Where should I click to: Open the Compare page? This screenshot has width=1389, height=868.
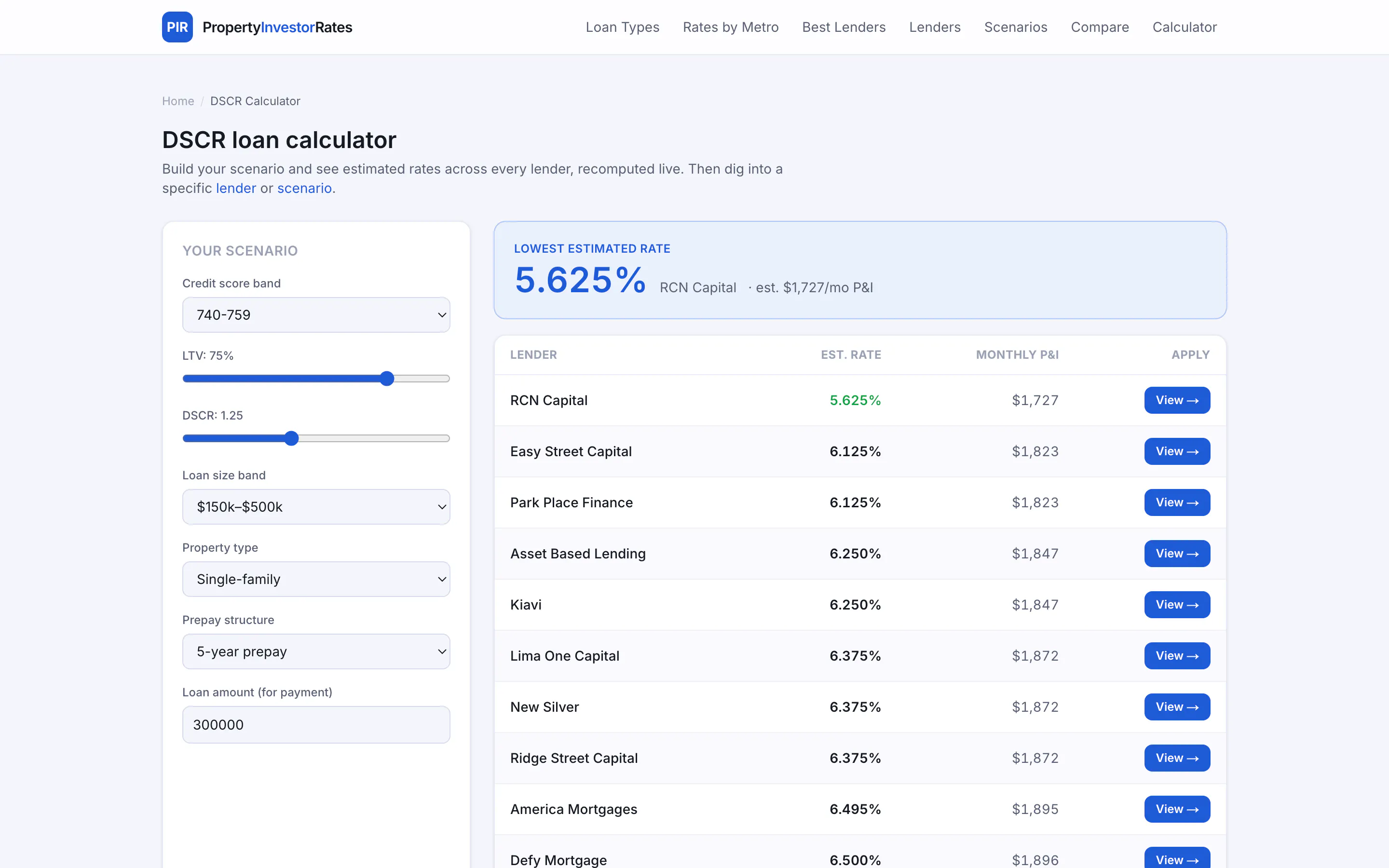click(1100, 27)
